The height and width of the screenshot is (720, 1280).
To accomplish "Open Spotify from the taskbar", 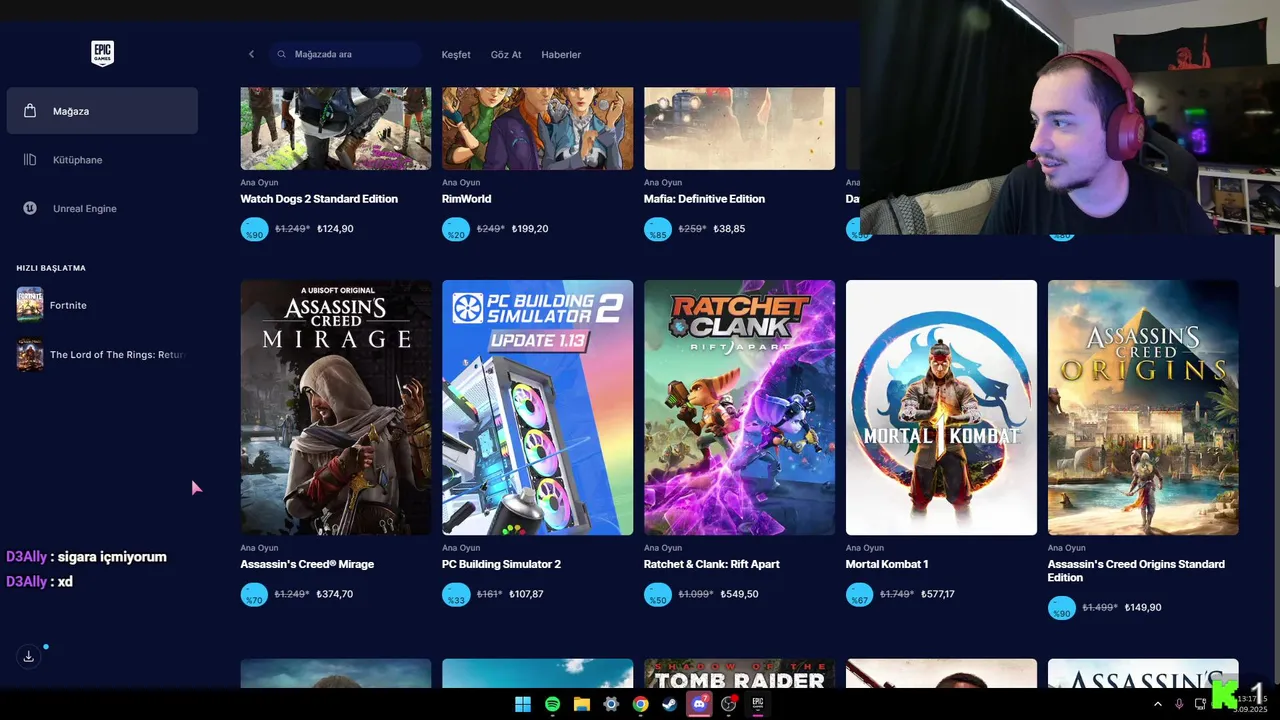I will tap(552, 704).
